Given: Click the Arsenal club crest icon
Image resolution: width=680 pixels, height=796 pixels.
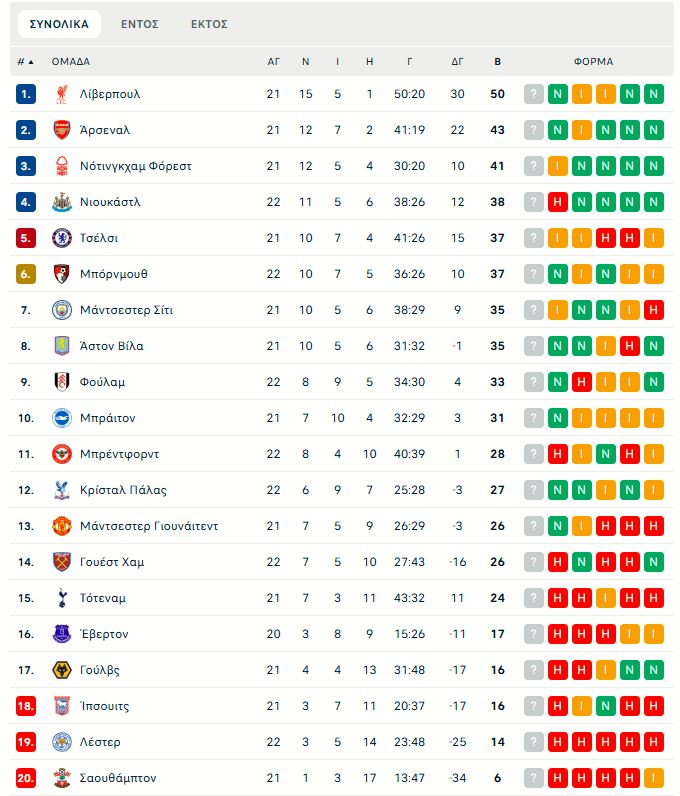Looking at the screenshot, I should (x=62, y=130).
